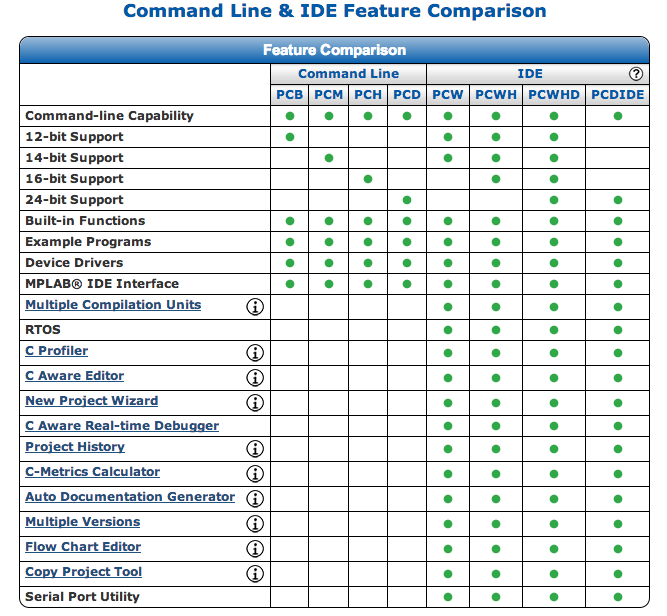The image size is (667, 616).
Task: Open C Aware Real-time Debugger link
Action: 122,426
